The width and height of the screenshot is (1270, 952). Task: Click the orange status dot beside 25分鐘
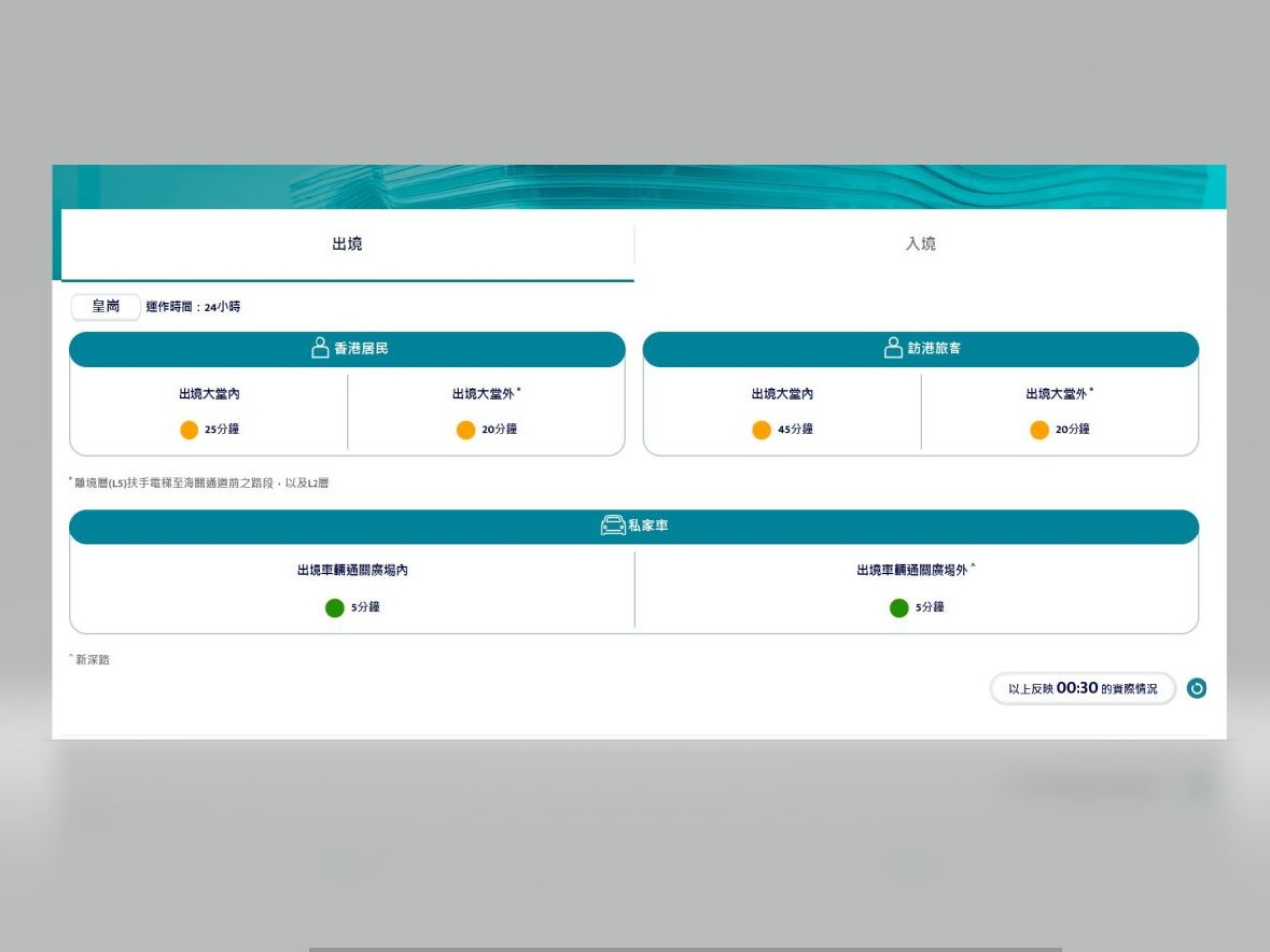[189, 429]
